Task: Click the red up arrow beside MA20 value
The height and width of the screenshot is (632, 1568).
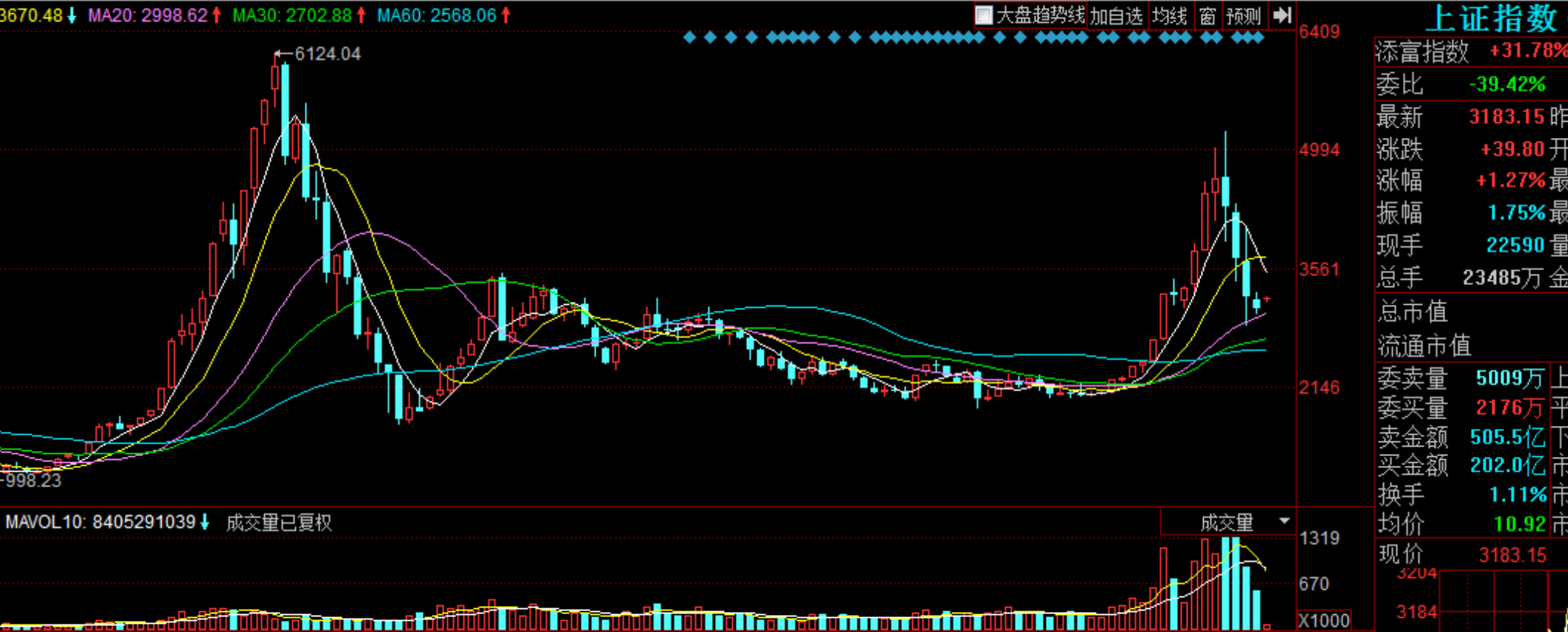Action: tap(217, 16)
